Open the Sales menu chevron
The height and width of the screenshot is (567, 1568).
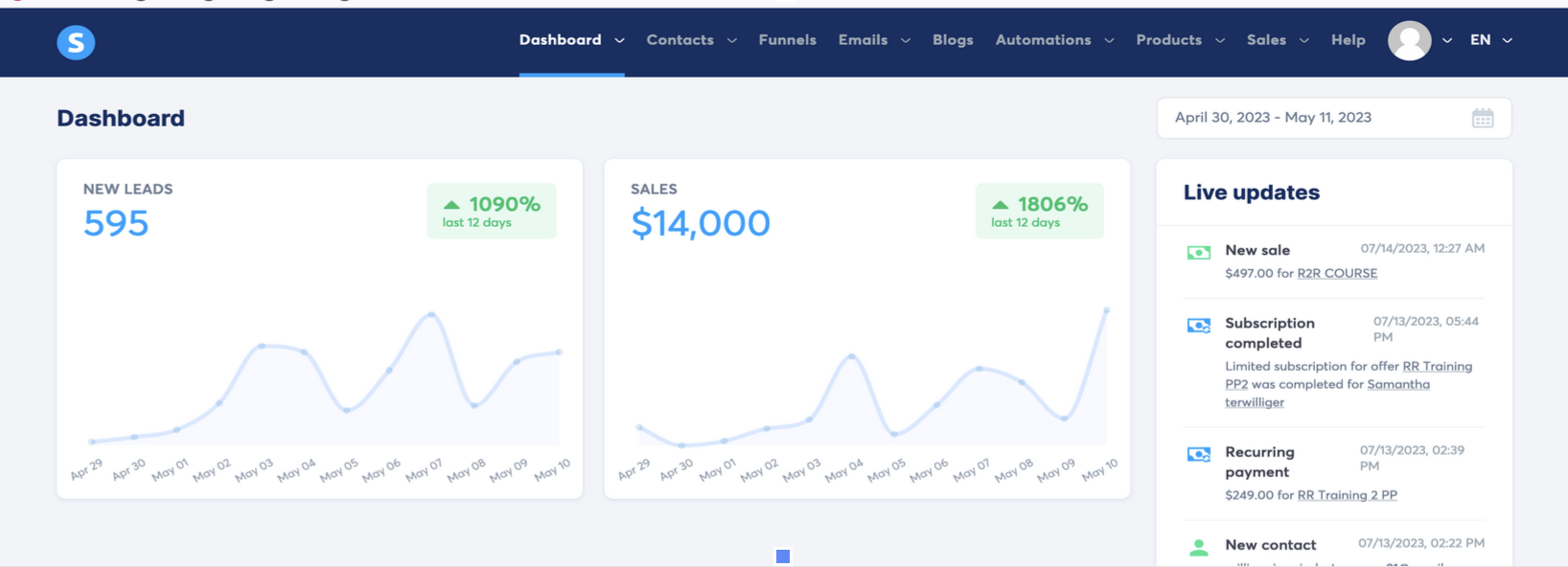pyautogui.click(x=1304, y=41)
